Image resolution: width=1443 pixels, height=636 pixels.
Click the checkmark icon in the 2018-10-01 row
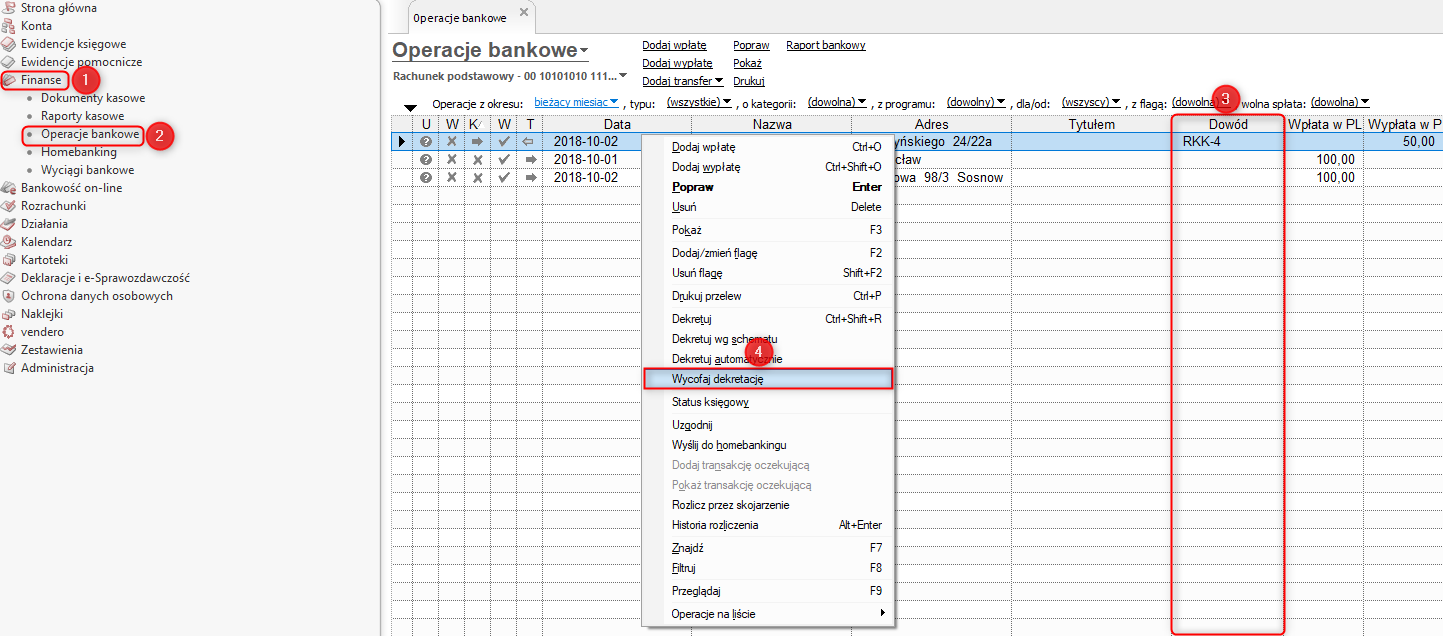504,160
